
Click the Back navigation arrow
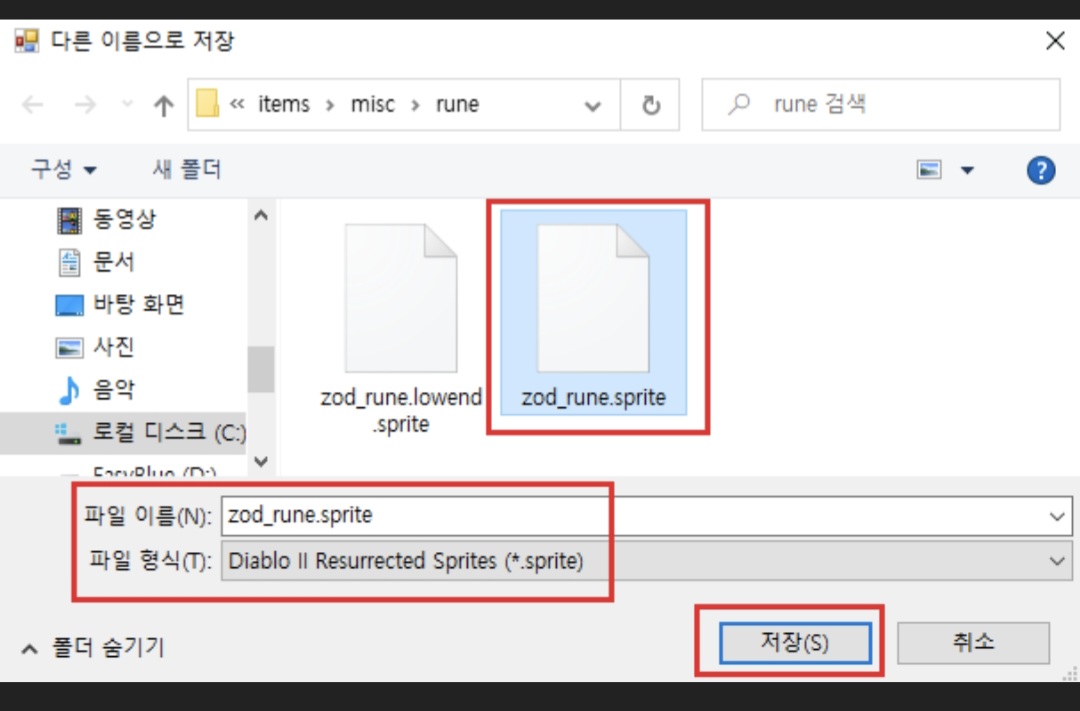(33, 106)
